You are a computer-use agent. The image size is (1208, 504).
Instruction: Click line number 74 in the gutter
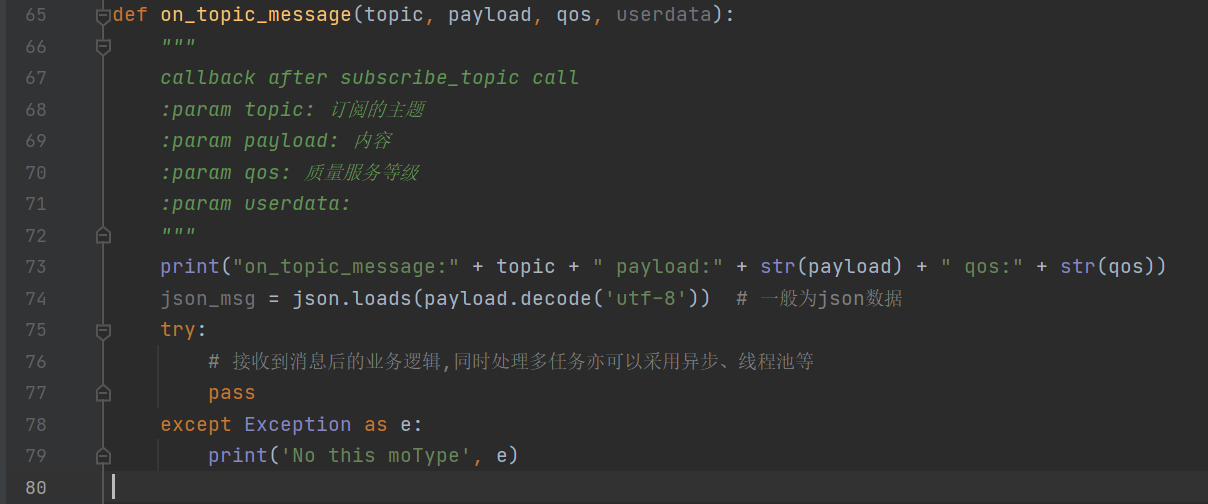pos(35,298)
